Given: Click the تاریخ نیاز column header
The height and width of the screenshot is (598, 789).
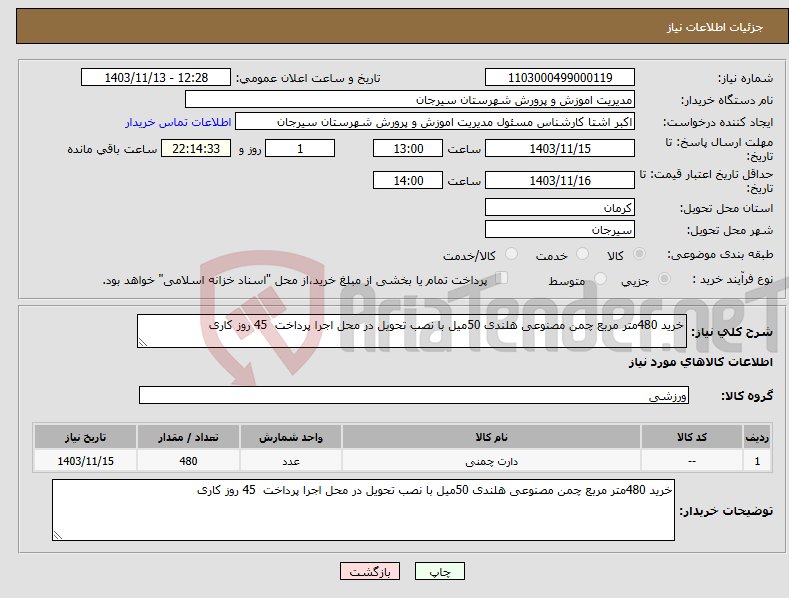Looking at the screenshot, I should pyautogui.click(x=86, y=437).
